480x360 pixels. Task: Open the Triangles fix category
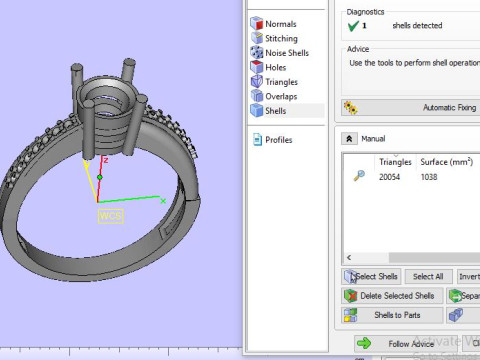tap(281, 82)
